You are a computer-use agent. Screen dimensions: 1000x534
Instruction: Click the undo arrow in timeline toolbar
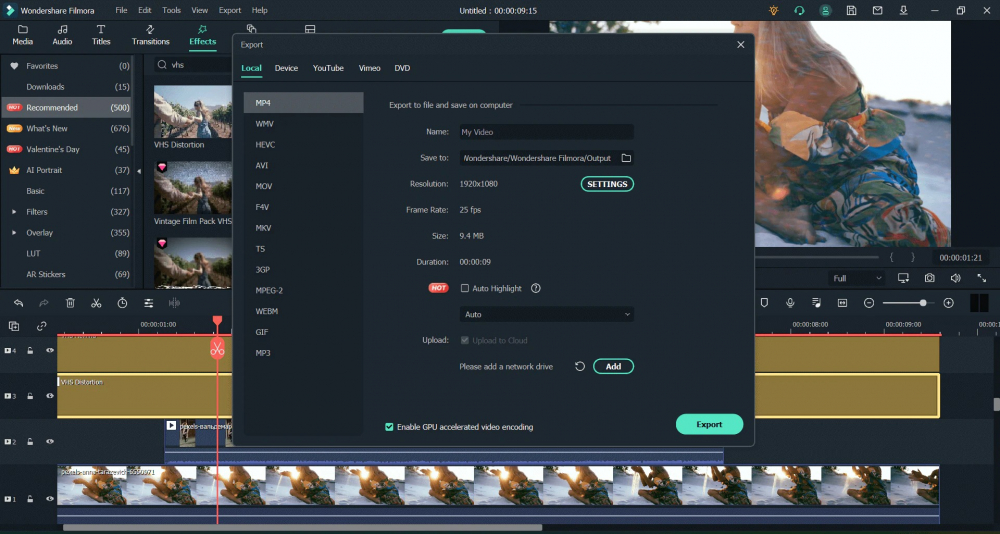tap(18, 303)
